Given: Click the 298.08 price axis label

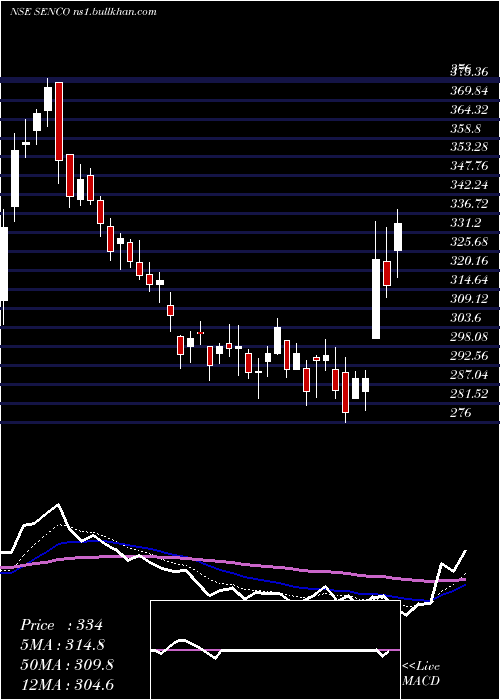Looking at the screenshot, I should point(470,337).
